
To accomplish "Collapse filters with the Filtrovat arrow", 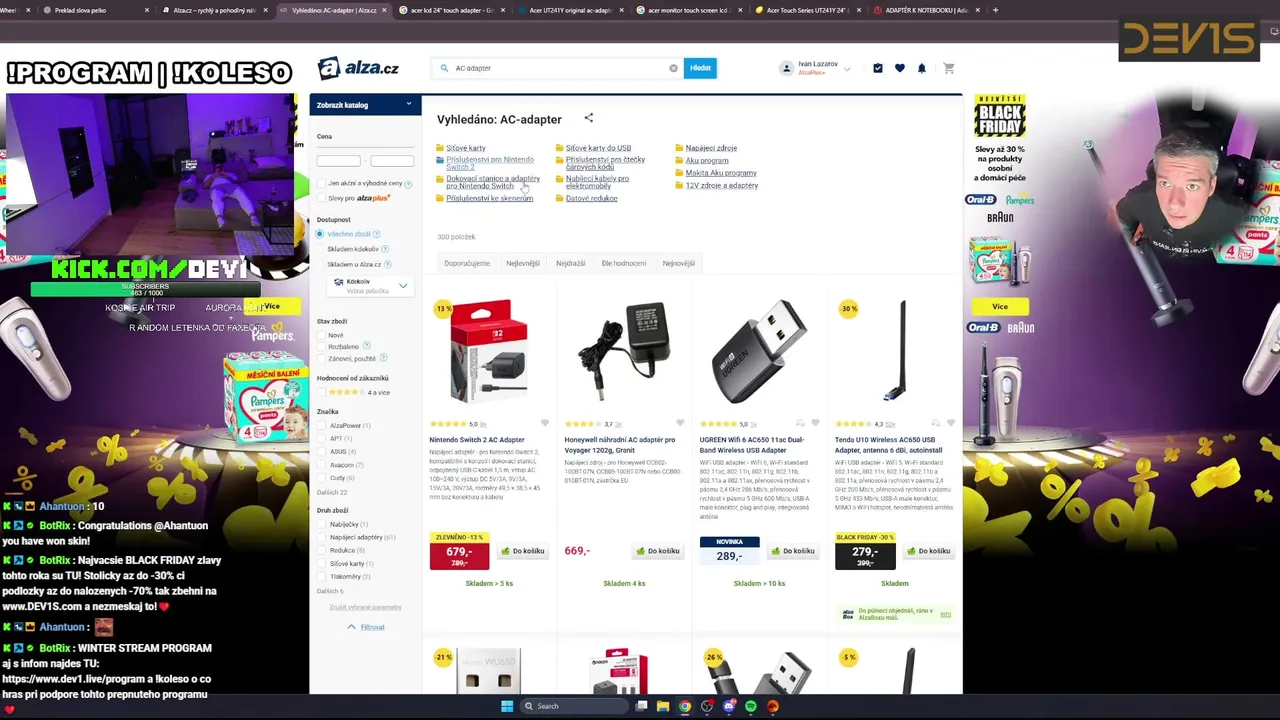I will (x=351, y=627).
